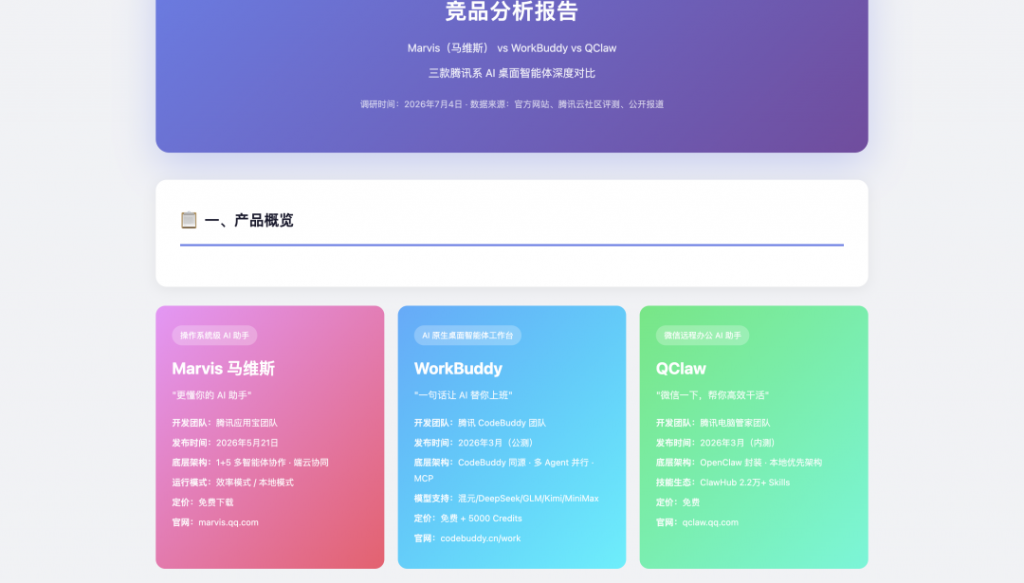Click 底层架构: CodeBuddy 同源 line
The height and width of the screenshot is (583, 1024).
pos(504,470)
